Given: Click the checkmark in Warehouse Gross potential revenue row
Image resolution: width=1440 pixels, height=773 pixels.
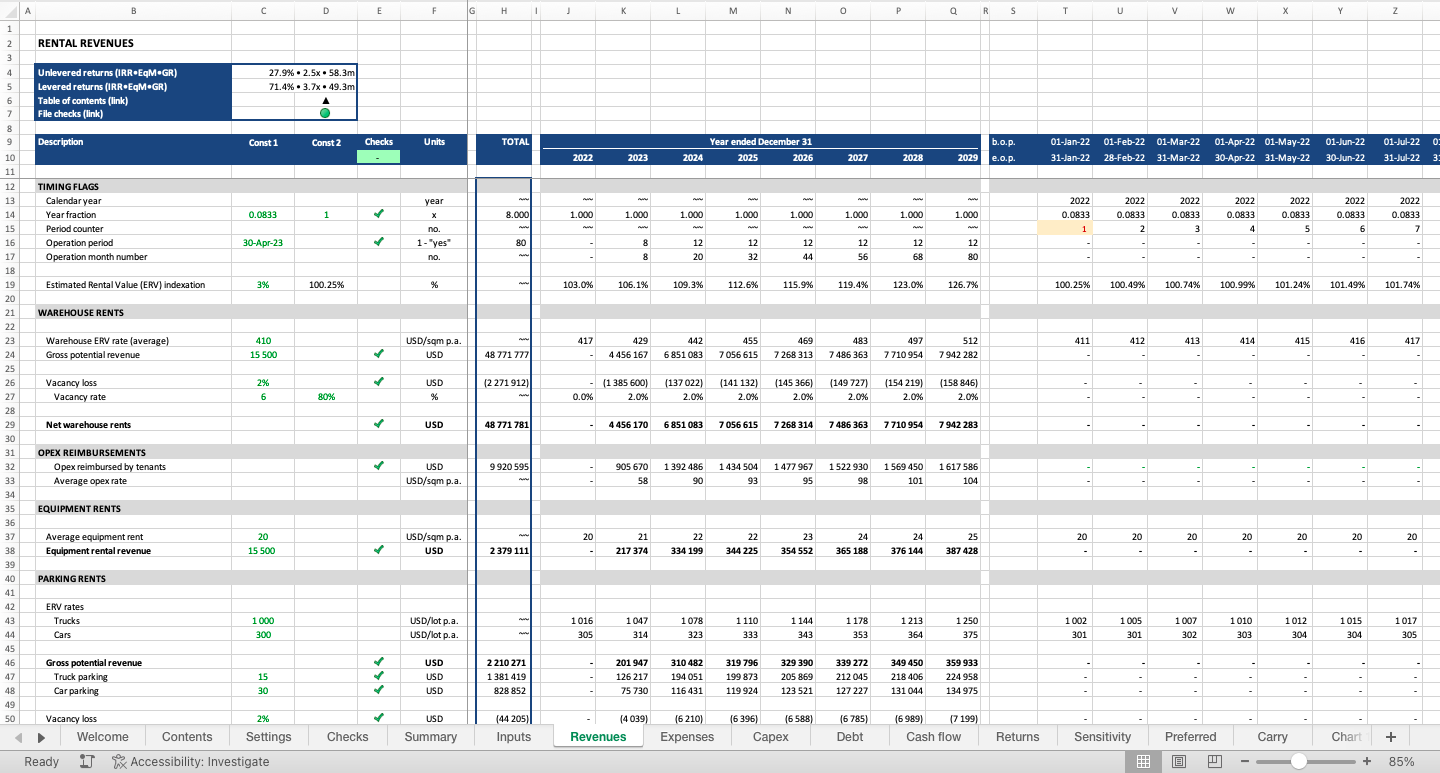Looking at the screenshot, I should pos(379,354).
